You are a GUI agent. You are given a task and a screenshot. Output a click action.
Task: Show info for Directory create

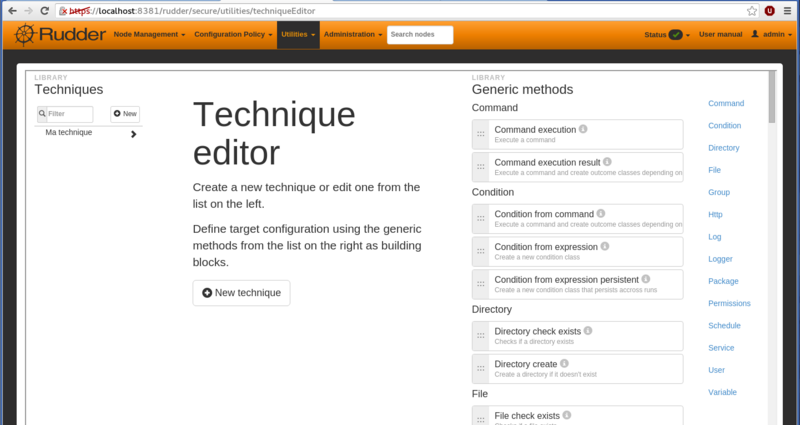coord(564,363)
